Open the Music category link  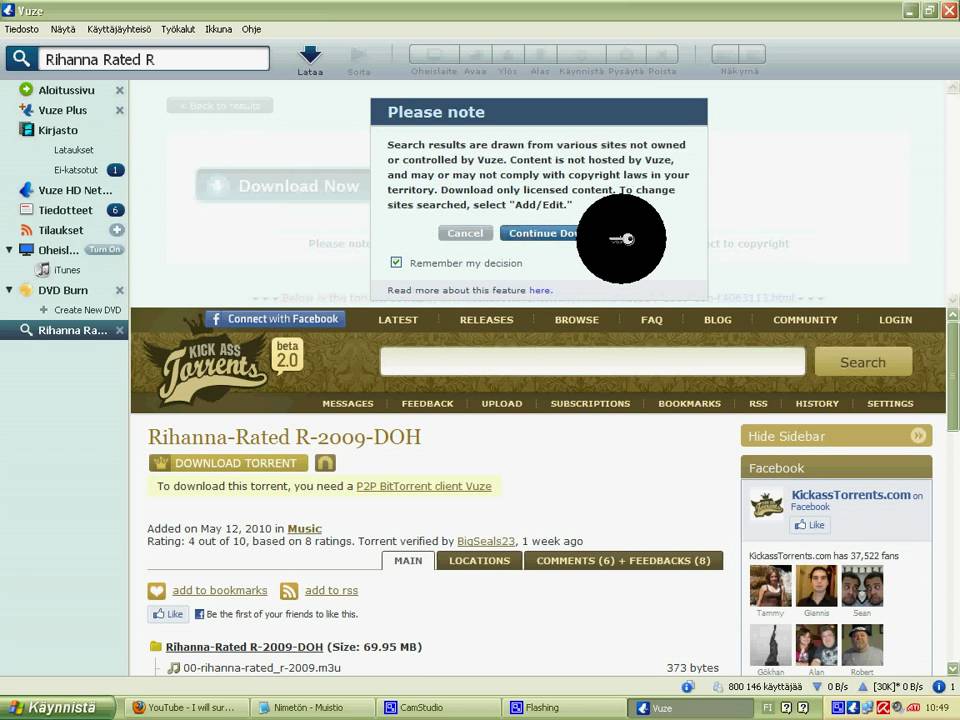point(304,528)
